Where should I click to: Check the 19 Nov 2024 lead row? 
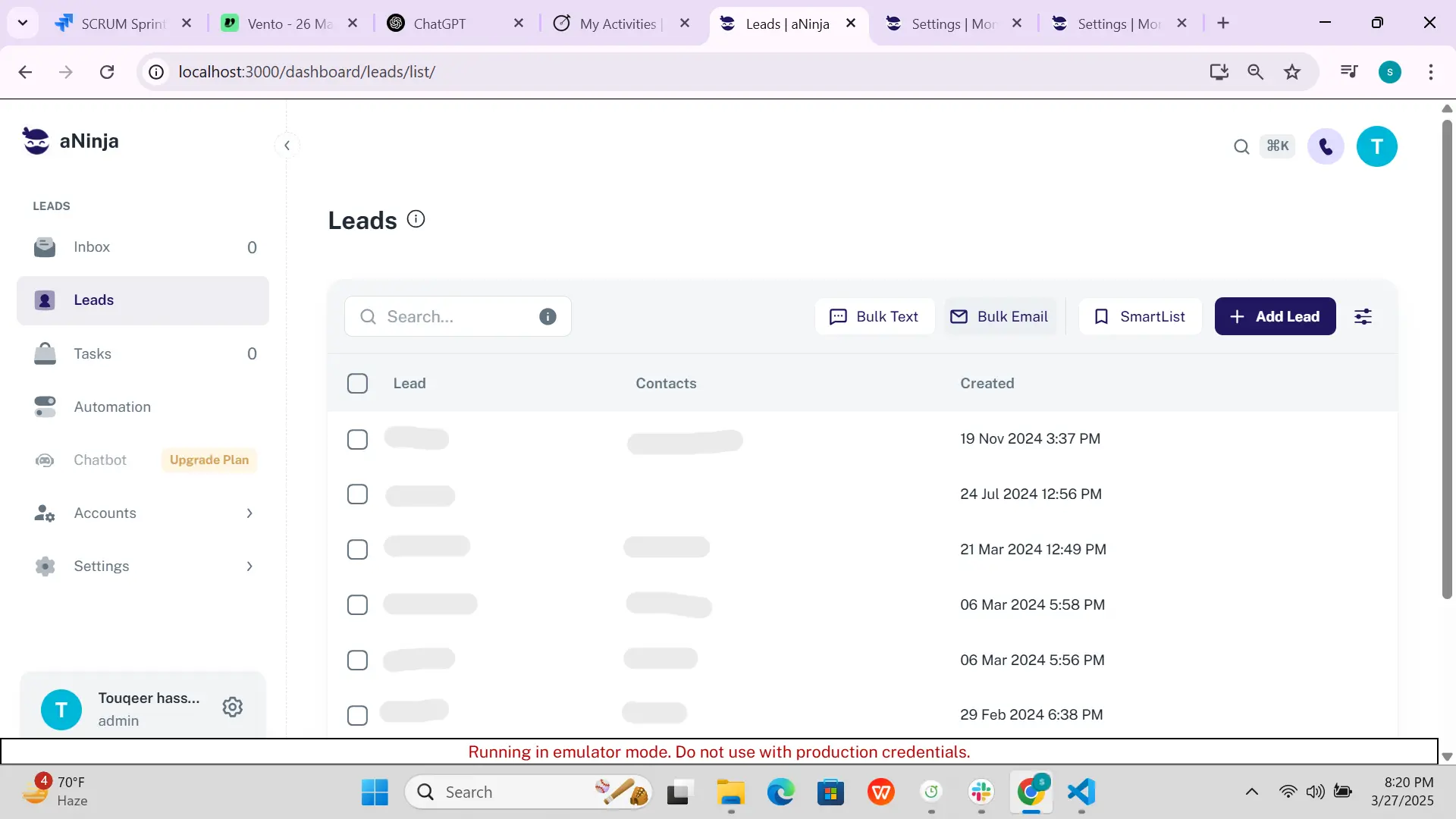click(357, 439)
